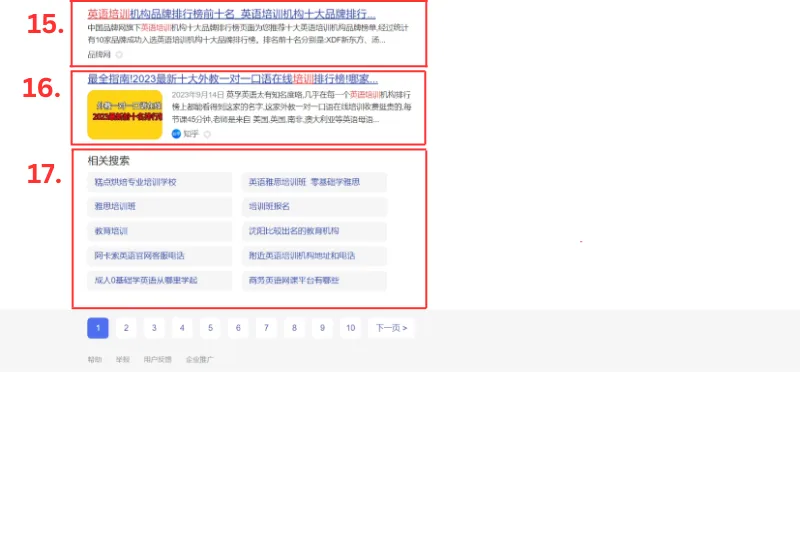800x533 pixels.
Task: Go to results page 7
Action: click(266, 328)
